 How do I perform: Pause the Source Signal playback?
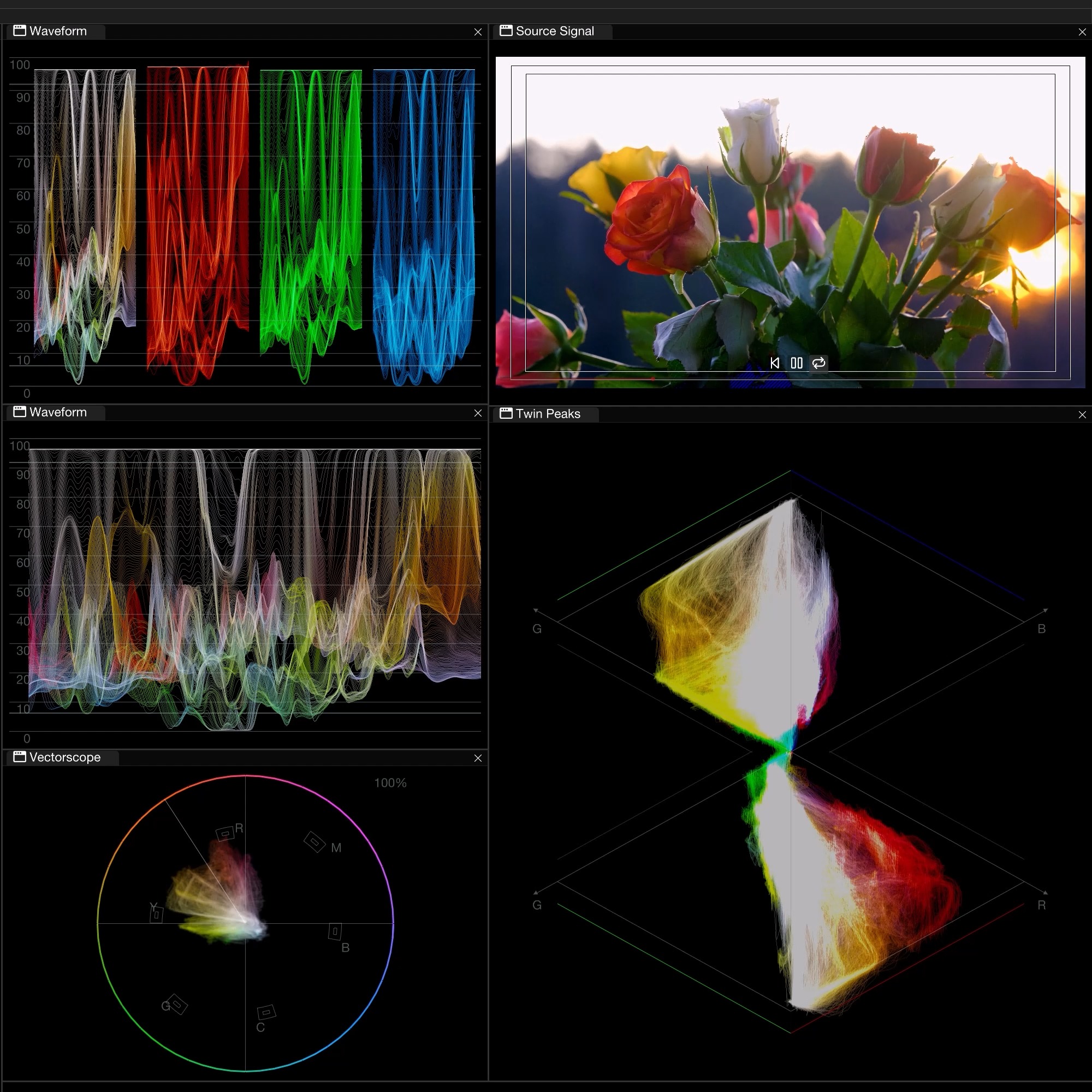tap(797, 363)
